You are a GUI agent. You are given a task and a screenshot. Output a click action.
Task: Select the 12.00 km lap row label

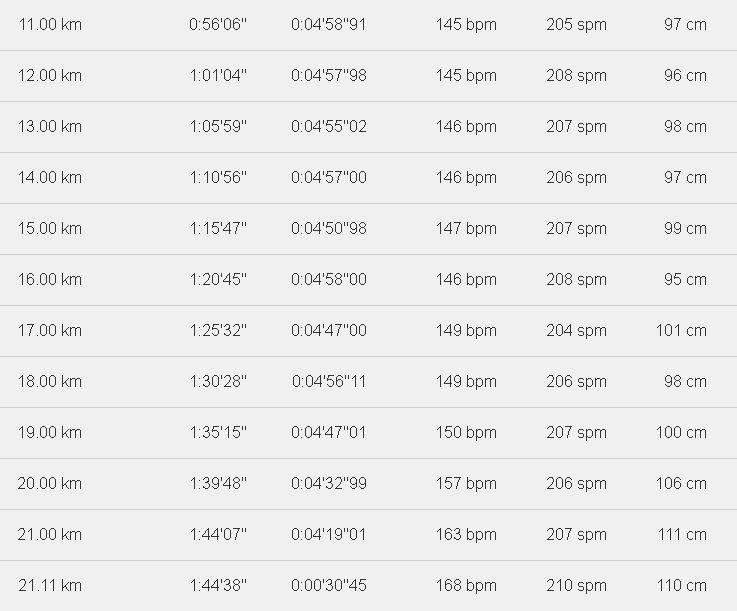tap(50, 75)
